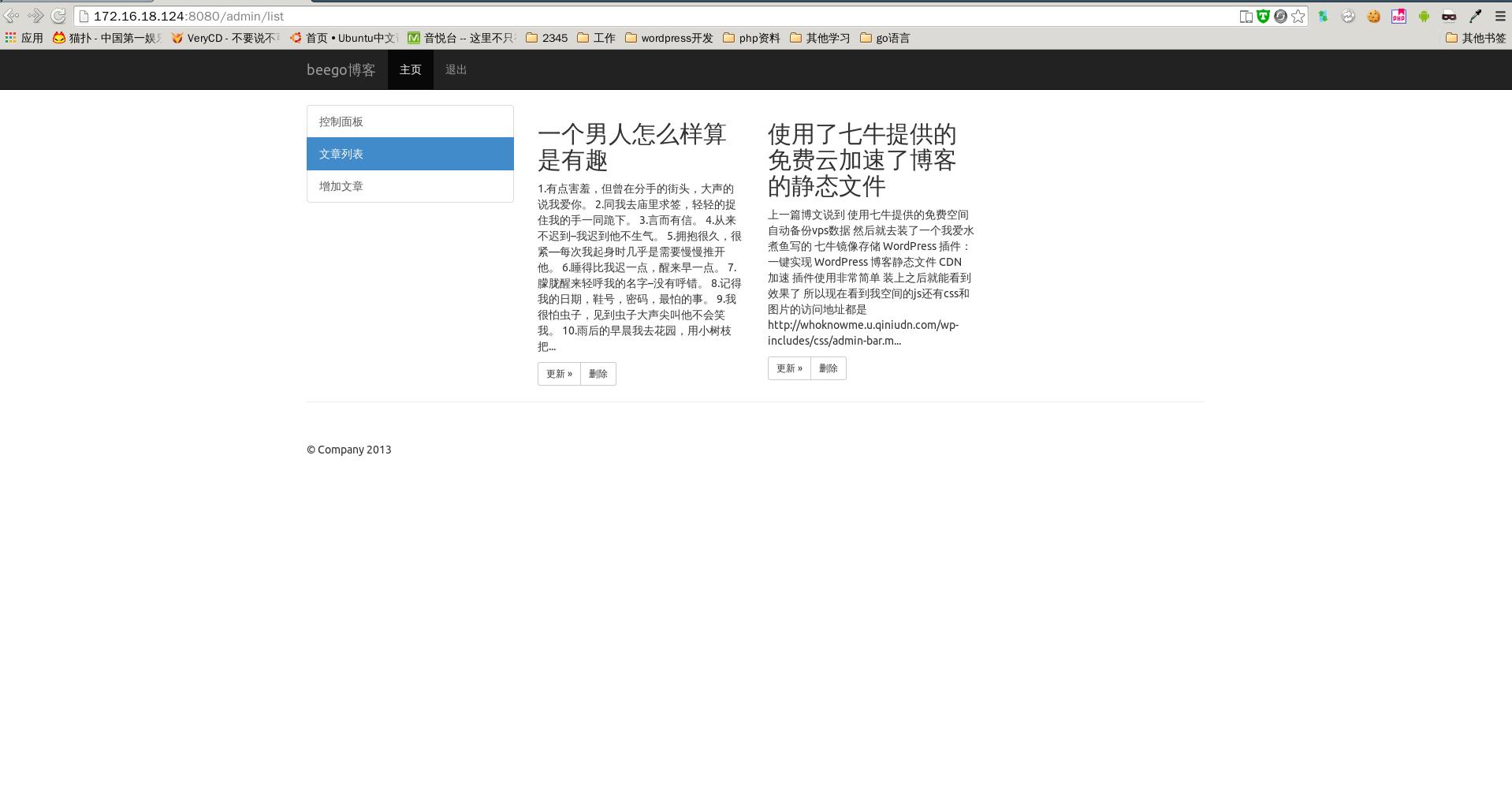The height and width of the screenshot is (810, 1512).
Task: Expand the 2345 bookmark folder
Action: (x=546, y=38)
